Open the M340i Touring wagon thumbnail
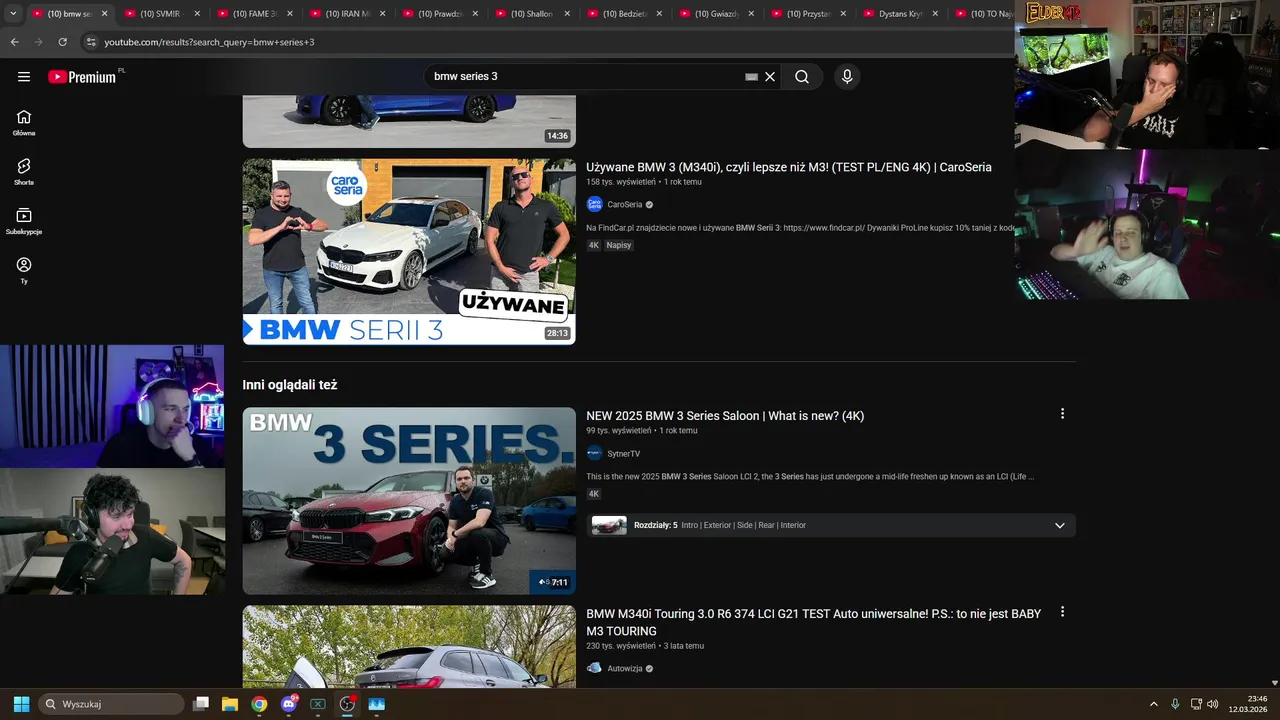Image resolution: width=1280 pixels, height=720 pixels. pyautogui.click(x=409, y=646)
